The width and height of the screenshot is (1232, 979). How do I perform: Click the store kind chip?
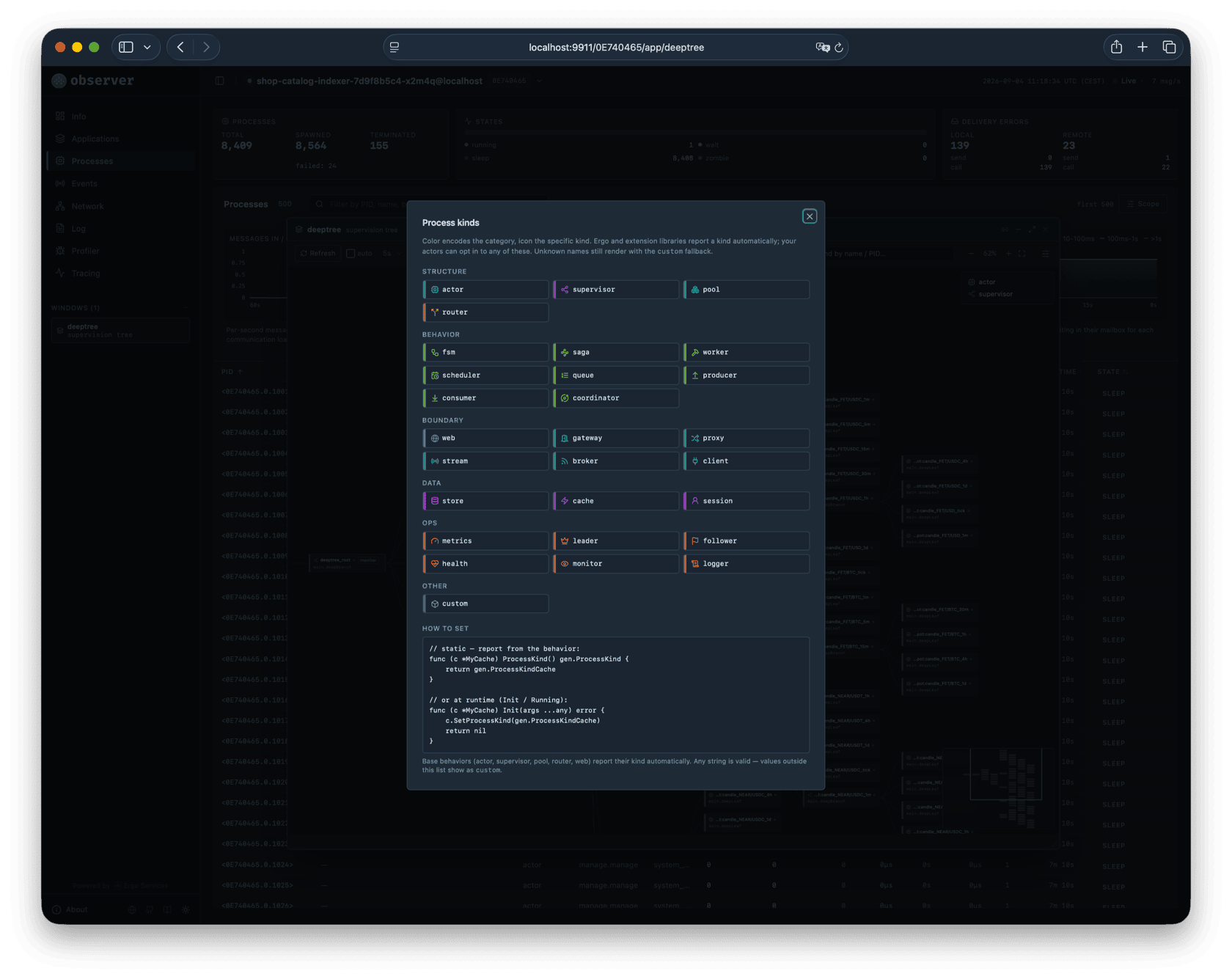click(485, 502)
